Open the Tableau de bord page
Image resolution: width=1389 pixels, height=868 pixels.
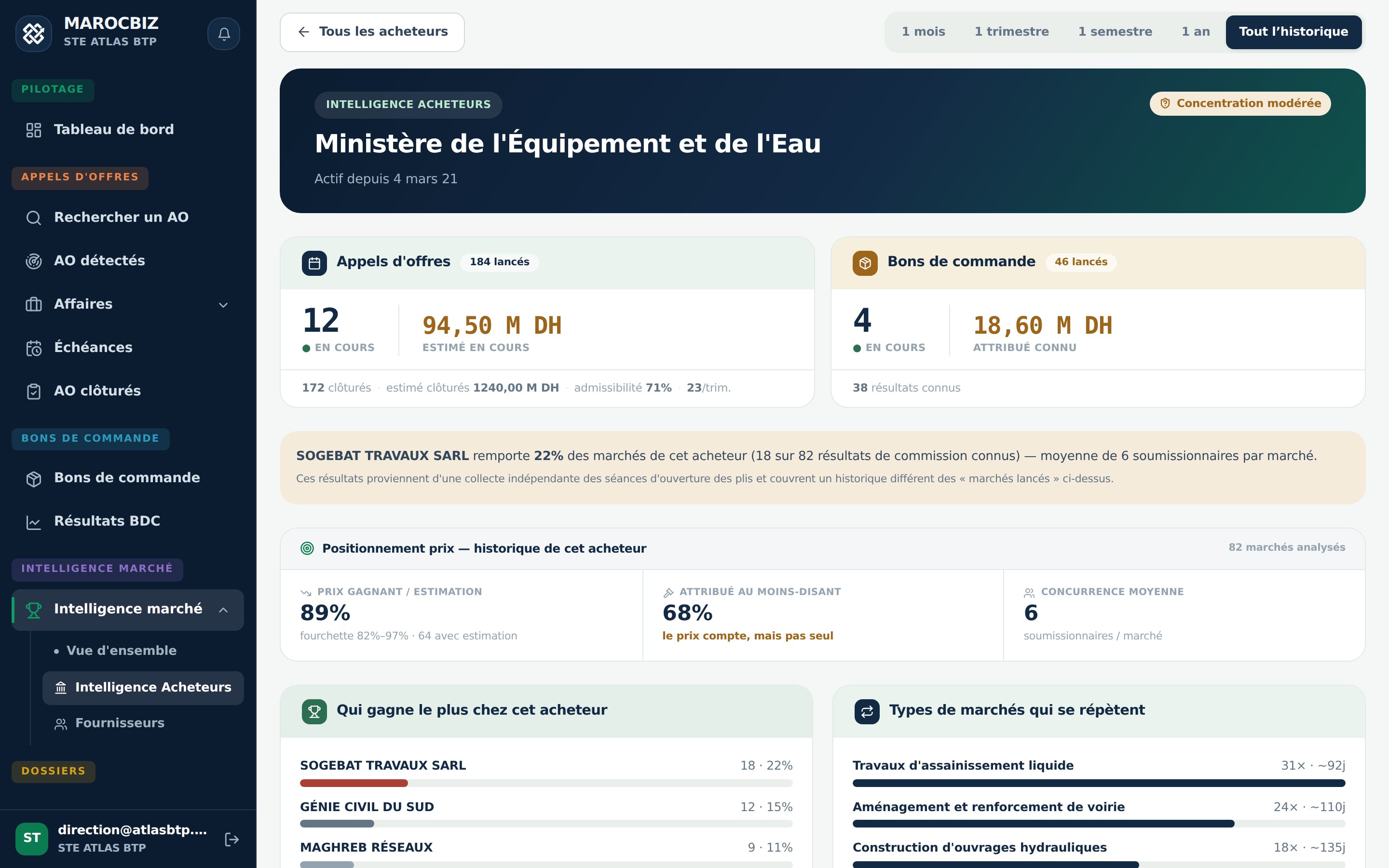tap(127, 130)
